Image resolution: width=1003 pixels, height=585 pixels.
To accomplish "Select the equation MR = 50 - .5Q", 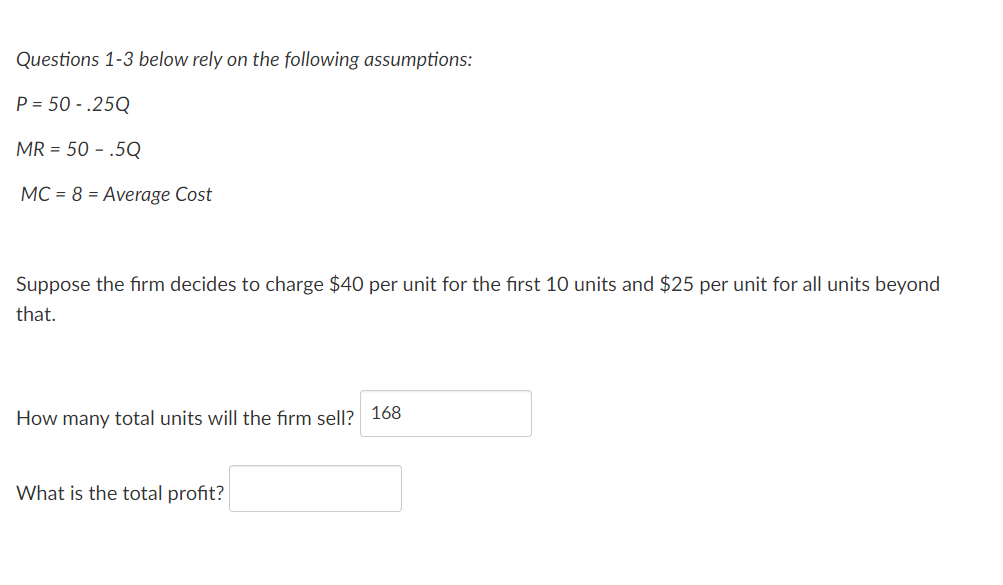I will [77, 149].
